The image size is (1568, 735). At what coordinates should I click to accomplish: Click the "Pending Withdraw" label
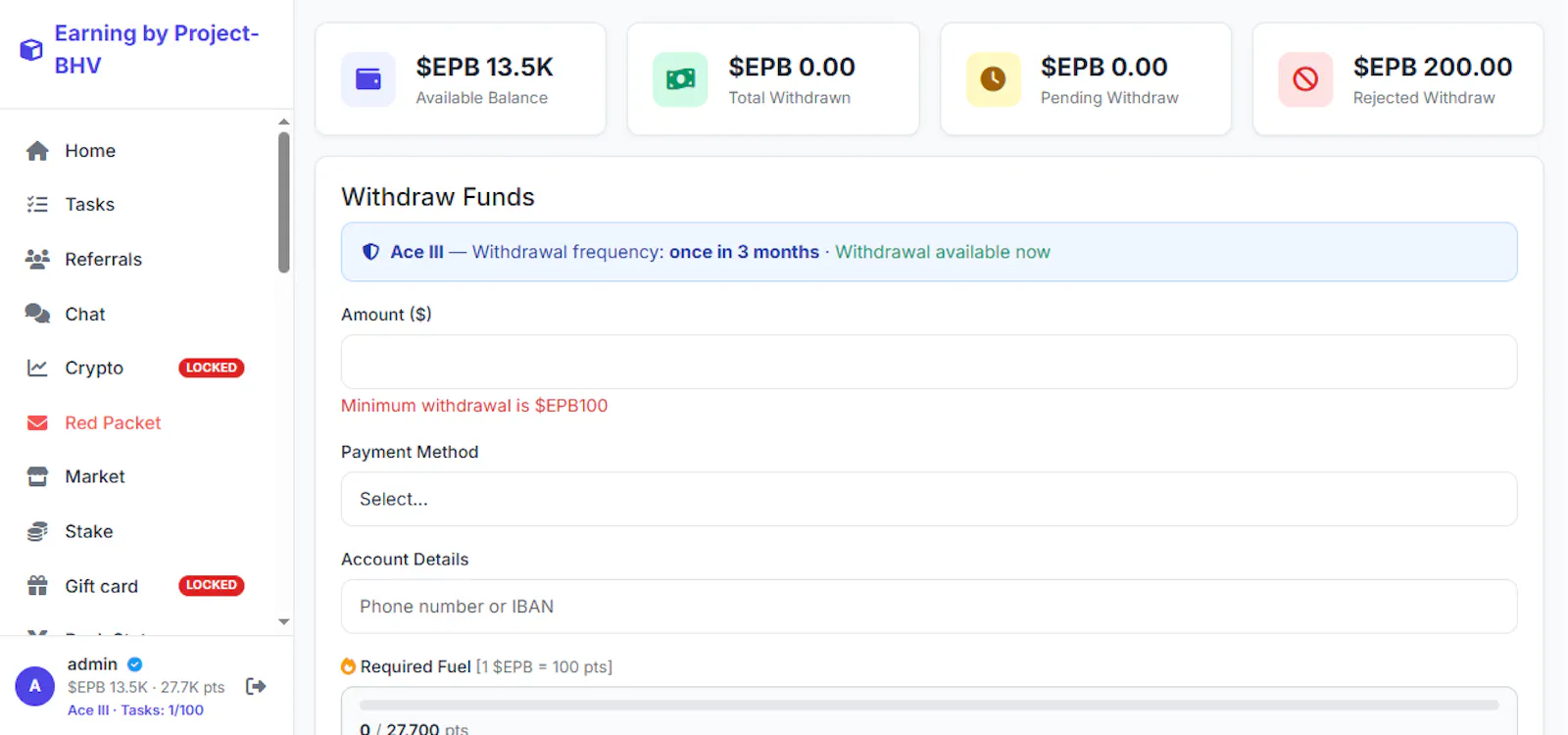(1109, 98)
